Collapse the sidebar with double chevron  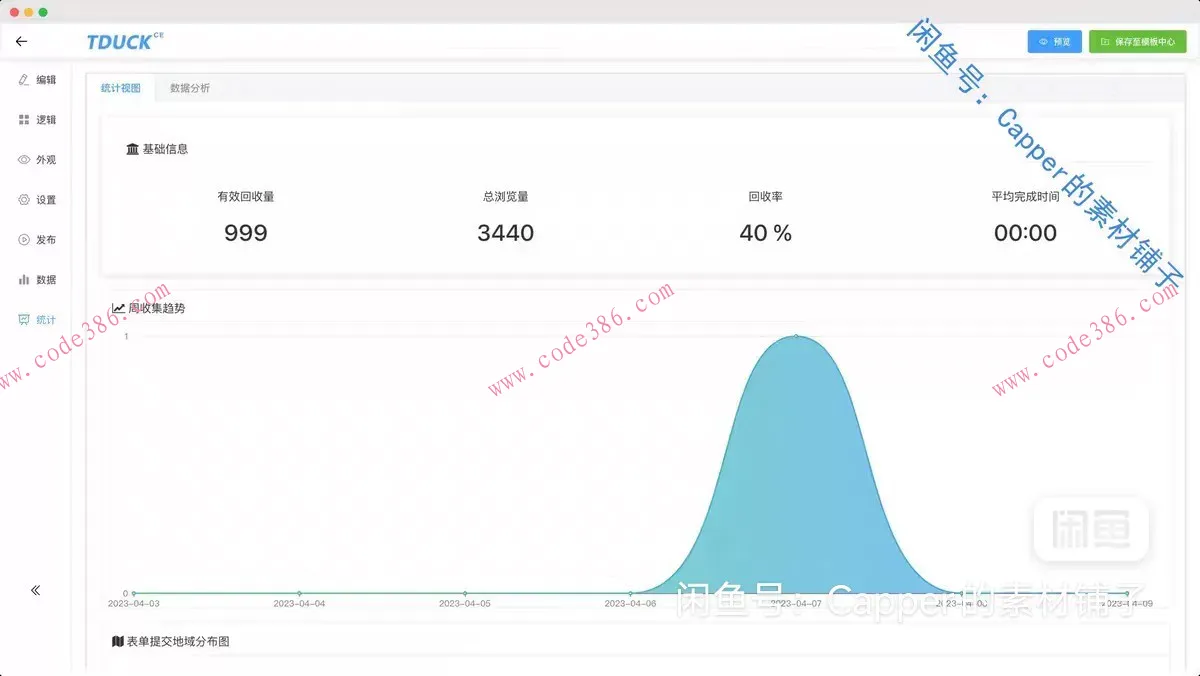[36, 590]
